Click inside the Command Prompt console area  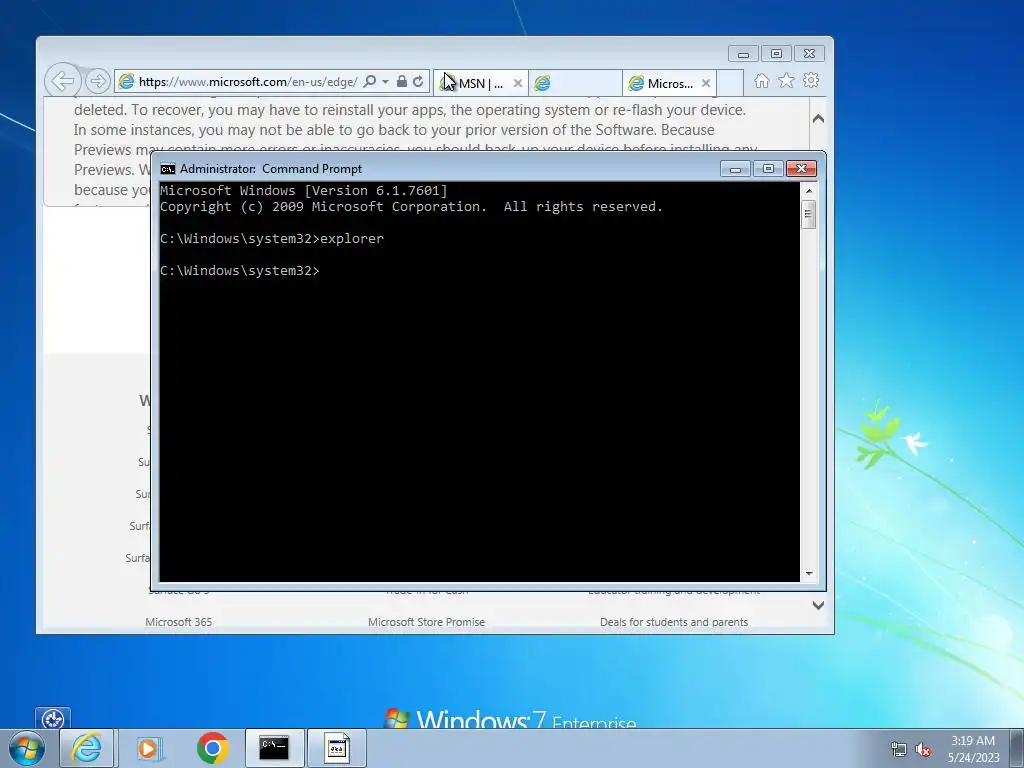tap(479, 381)
